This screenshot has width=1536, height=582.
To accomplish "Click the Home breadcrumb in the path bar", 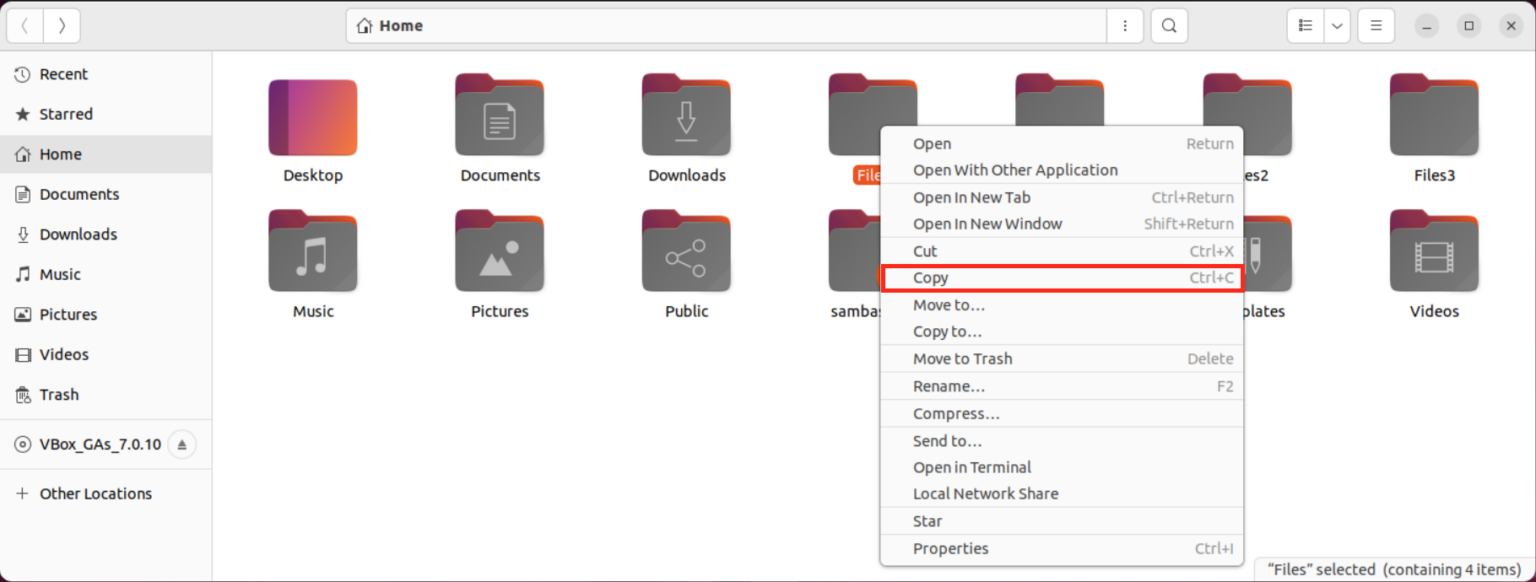I will [389, 25].
